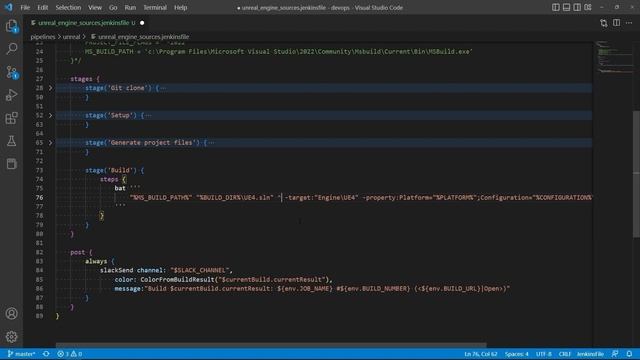This screenshot has height=360, width=640.
Task: Click the unsaved dot on the editor tab
Action: pyautogui.click(x=142, y=23)
